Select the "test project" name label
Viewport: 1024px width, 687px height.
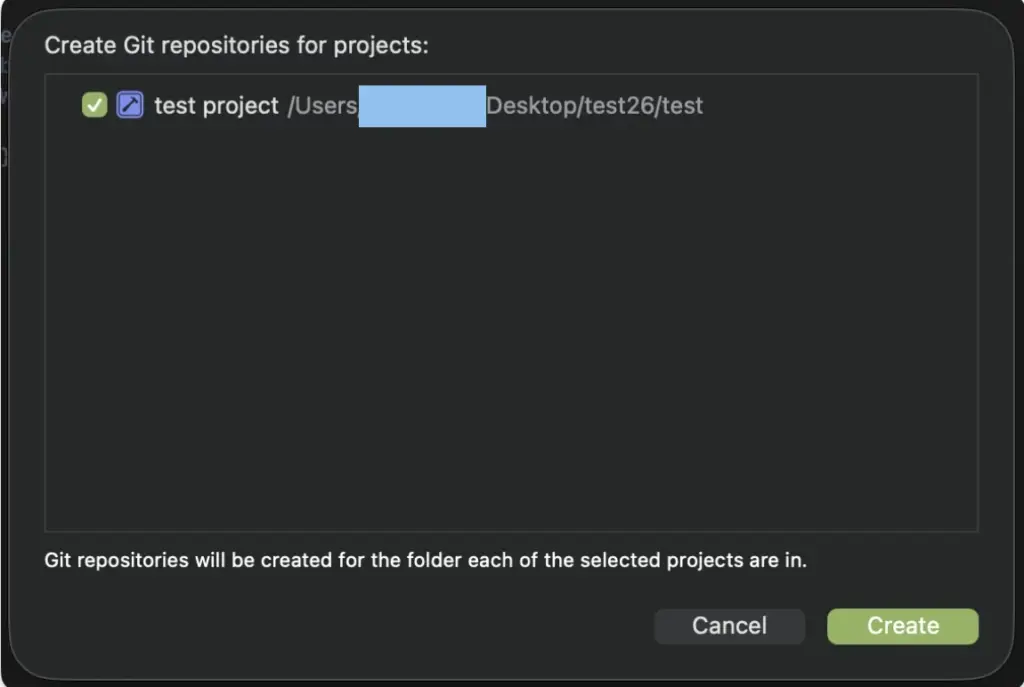pos(216,105)
